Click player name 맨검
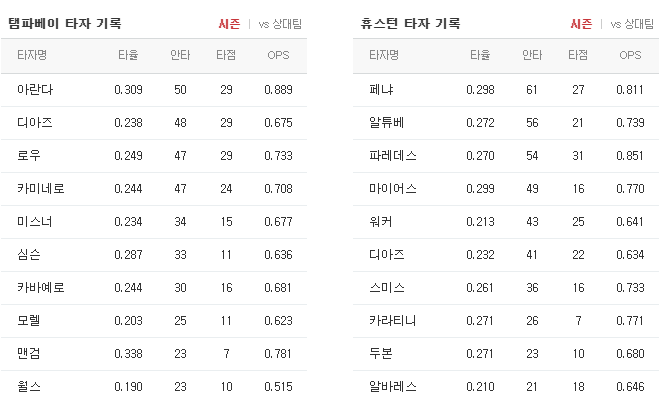 (29, 354)
